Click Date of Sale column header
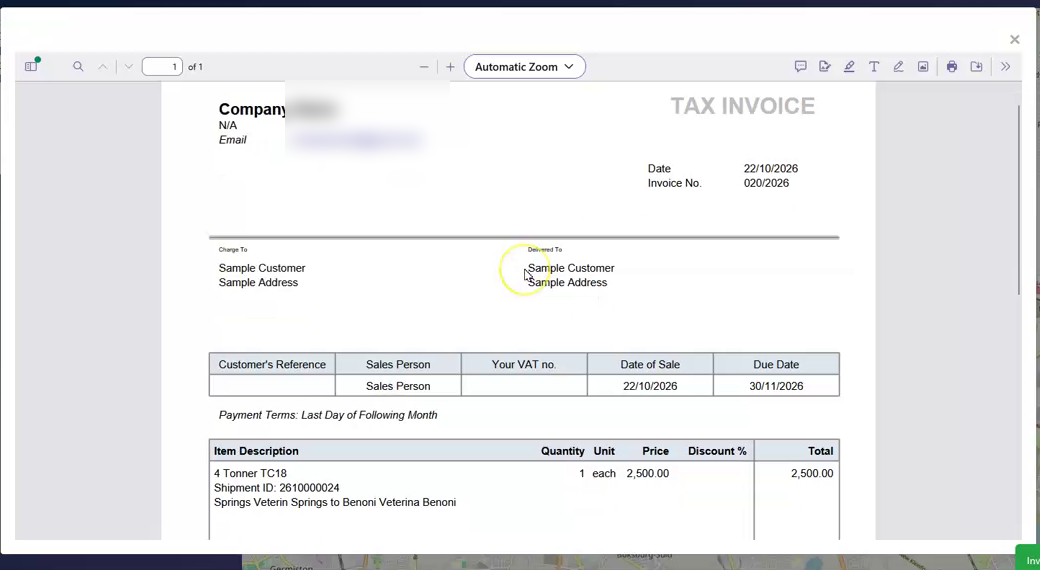1040x570 pixels. pyautogui.click(x=650, y=364)
